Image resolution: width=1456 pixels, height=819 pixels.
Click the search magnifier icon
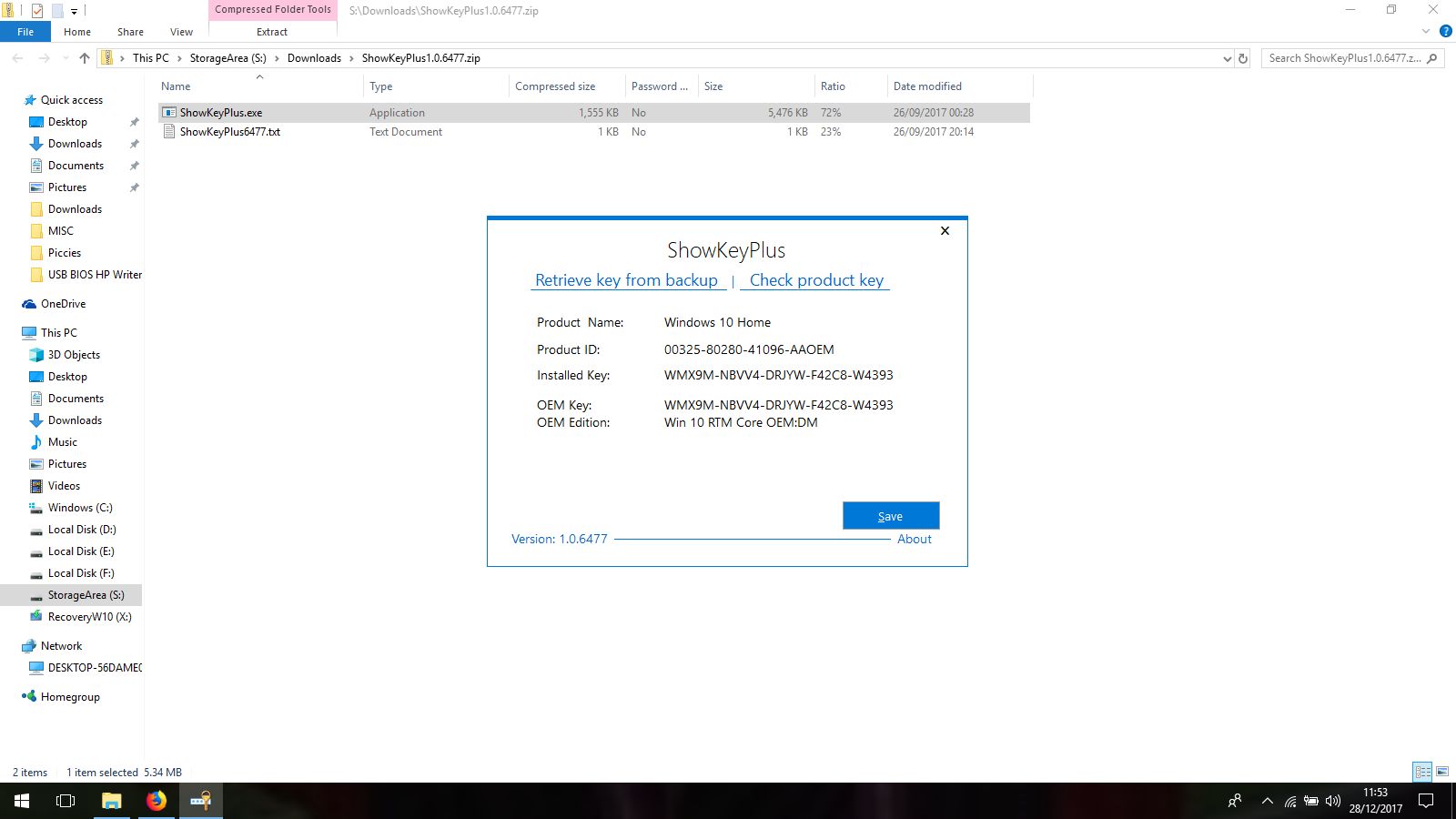(x=1432, y=58)
